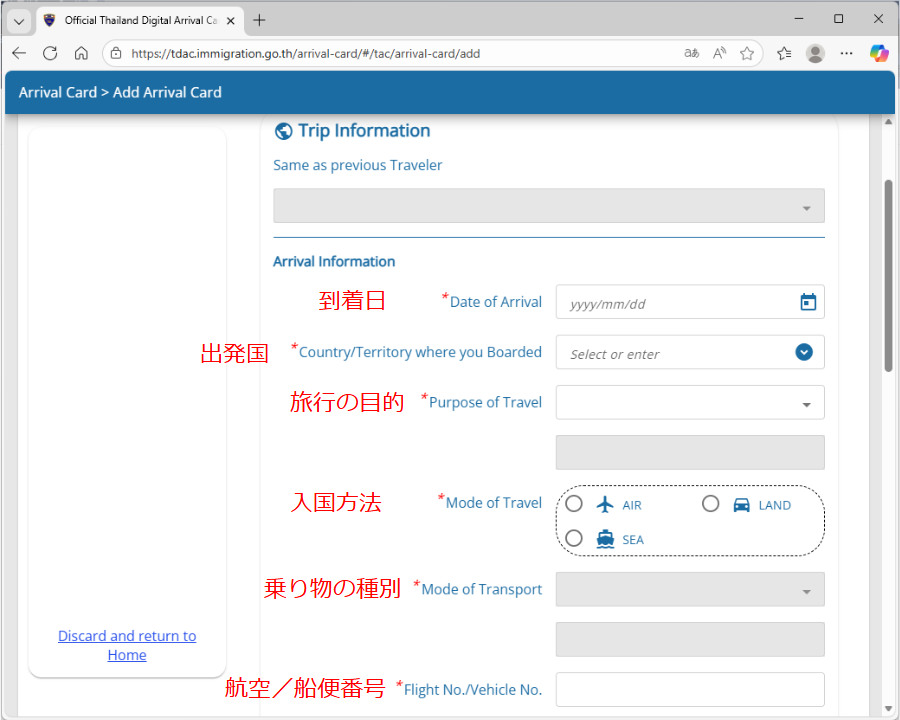Click the browser refresh icon

[50, 53]
